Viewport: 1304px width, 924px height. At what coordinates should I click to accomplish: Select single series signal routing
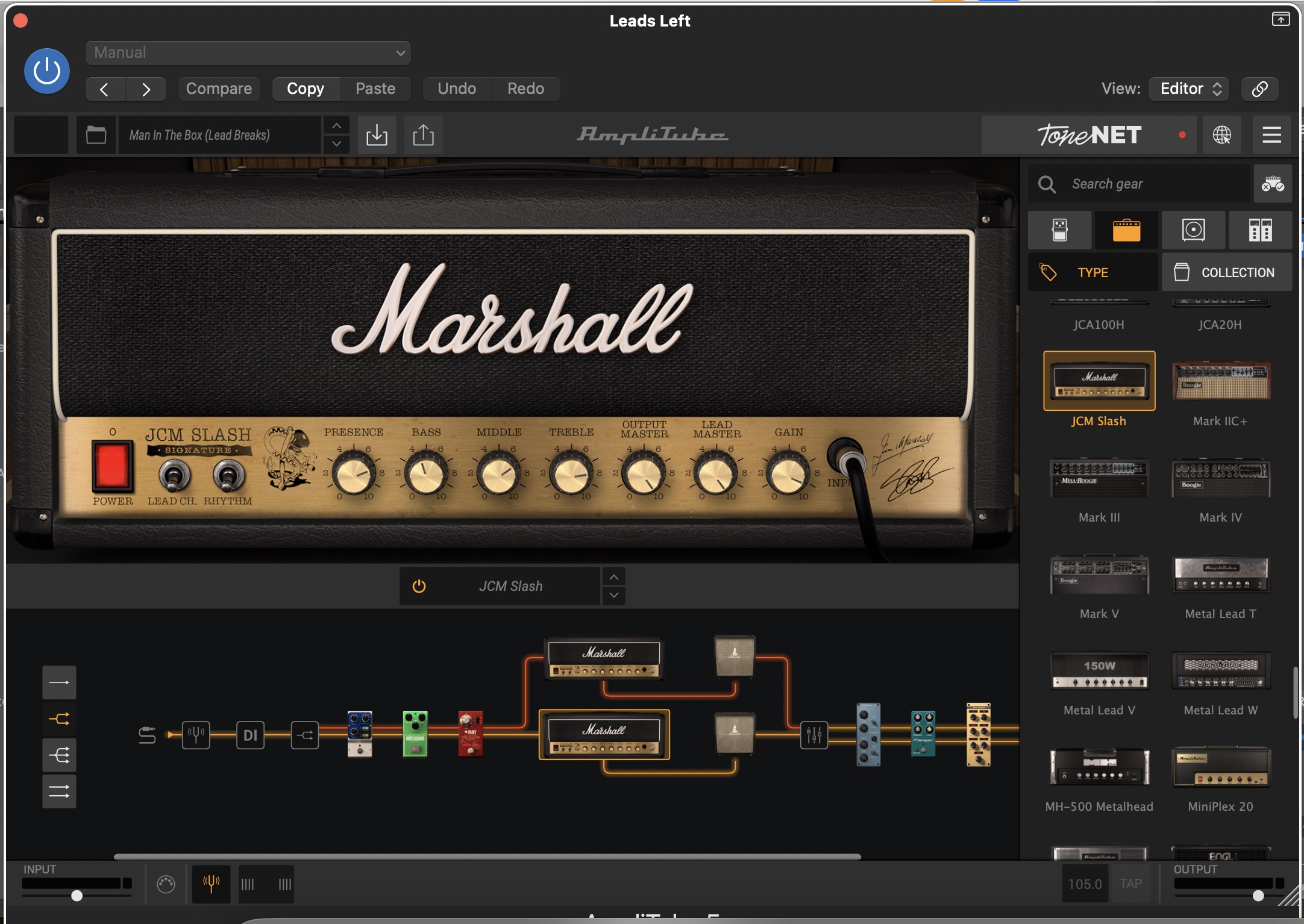(x=59, y=682)
